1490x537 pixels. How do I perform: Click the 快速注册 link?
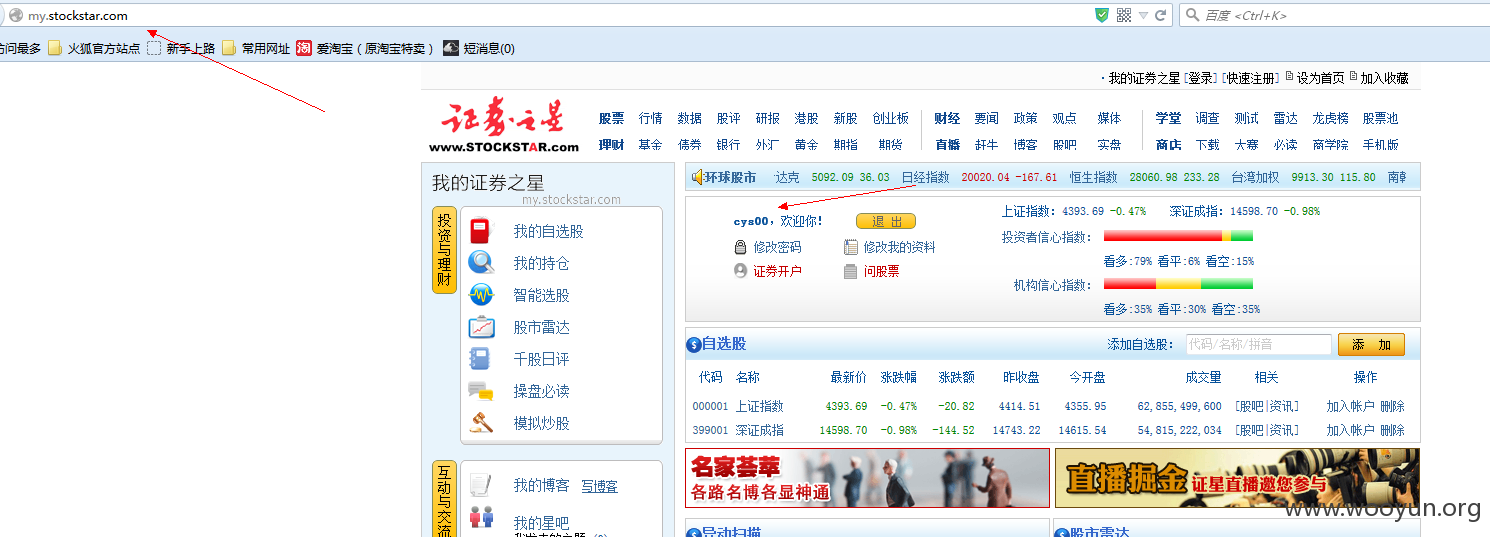point(1251,78)
